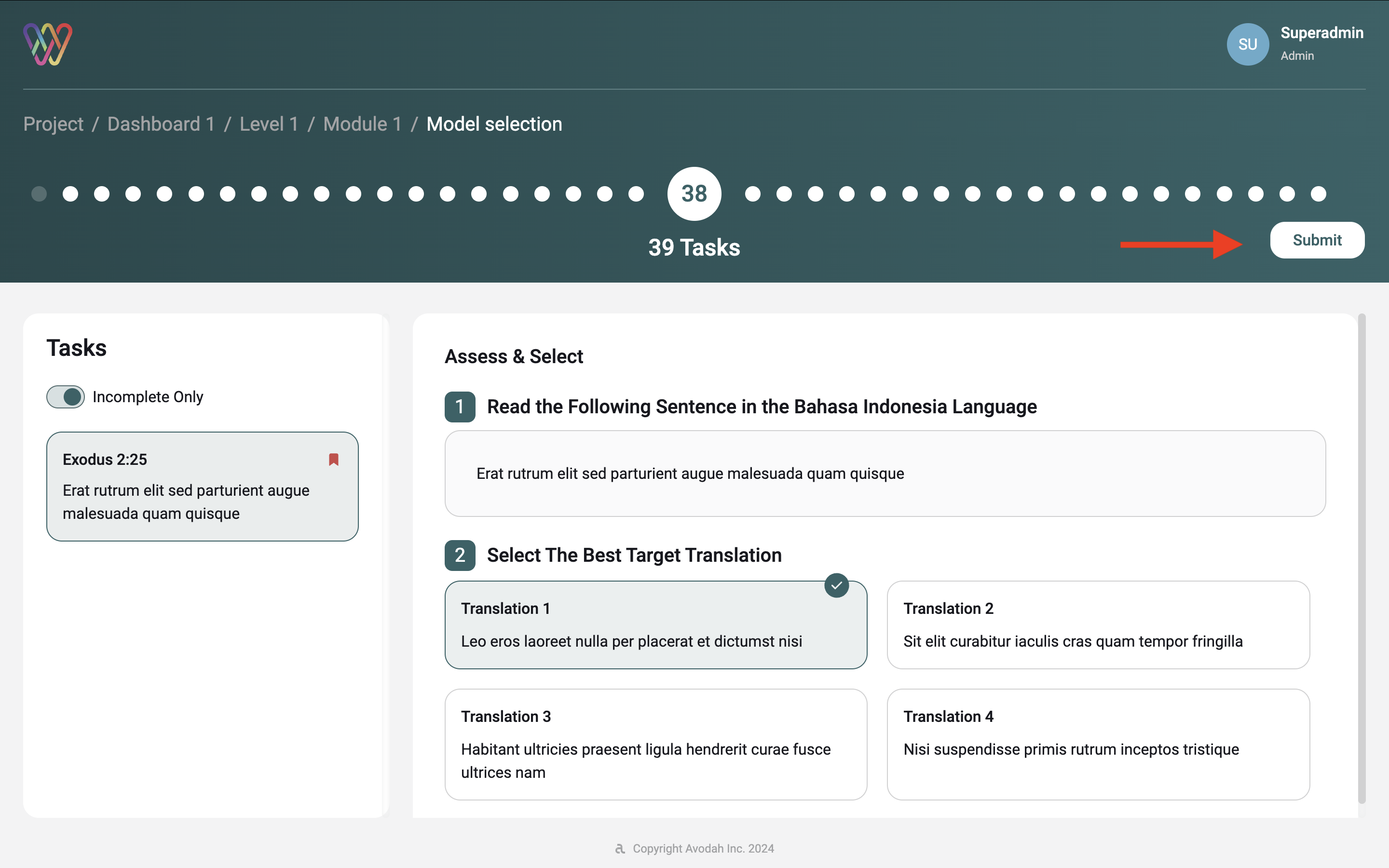Click the colorful W app logo
Viewport: 1389px width, 868px height.
[x=48, y=44]
